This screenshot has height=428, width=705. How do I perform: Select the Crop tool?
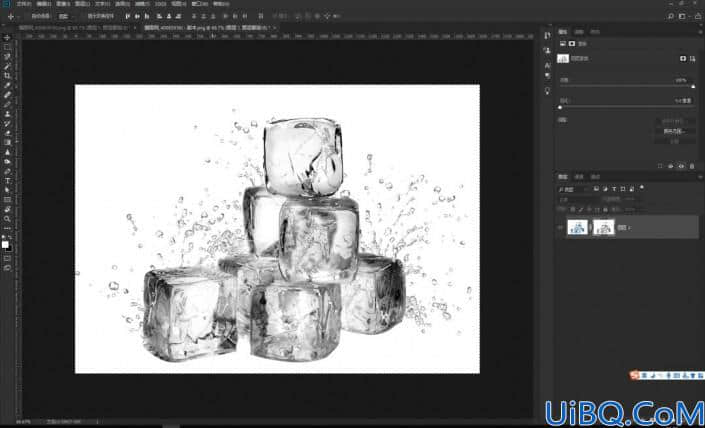7,76
